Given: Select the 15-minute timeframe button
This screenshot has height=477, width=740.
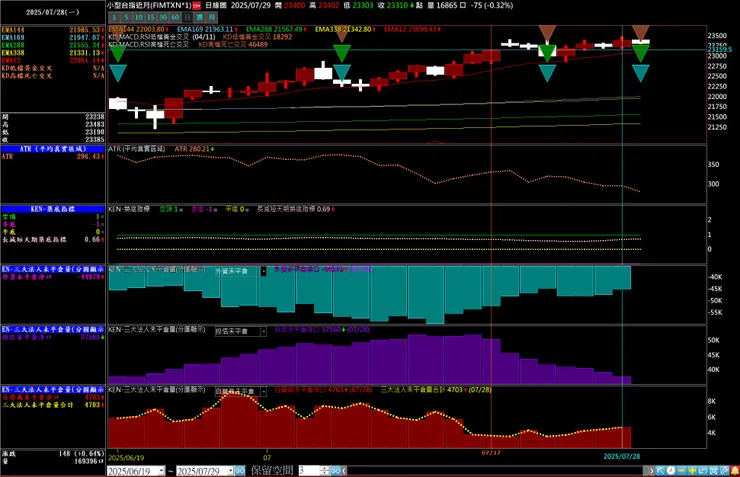Looking at the screenshot, I should click(151, 17).
